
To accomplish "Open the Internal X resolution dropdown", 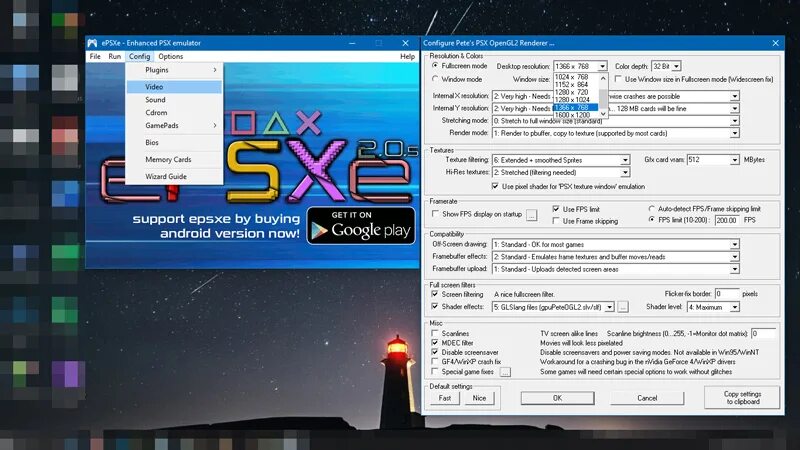I will point(734,96).
